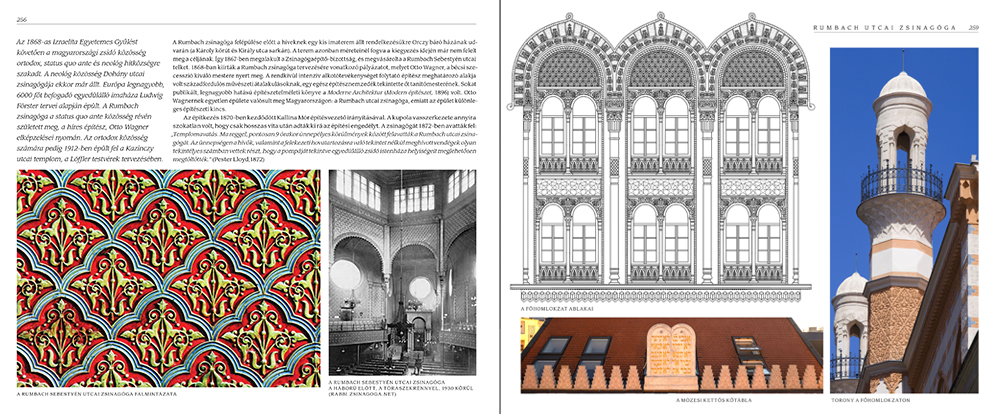This screenshot has width=1000, height=414.
Task: Click the page number 259
Action: click(974, 27)
